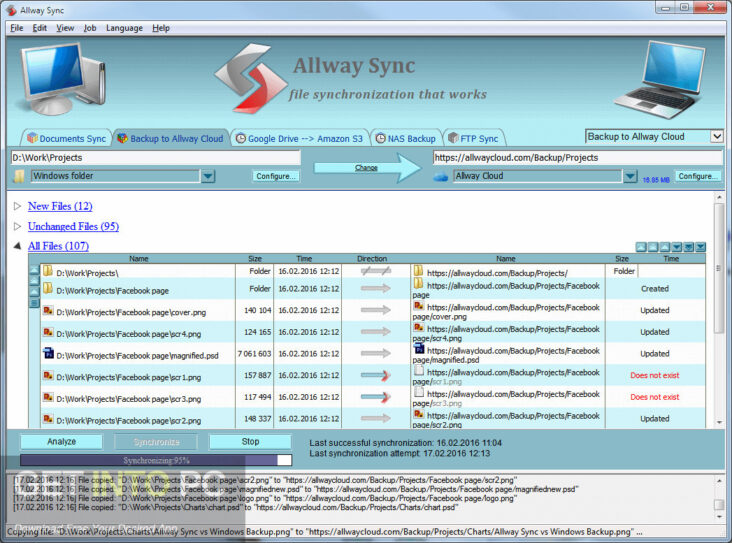Click the crossed-out direction arrow in Projects root row
The image size is (732, 543).
376,271
